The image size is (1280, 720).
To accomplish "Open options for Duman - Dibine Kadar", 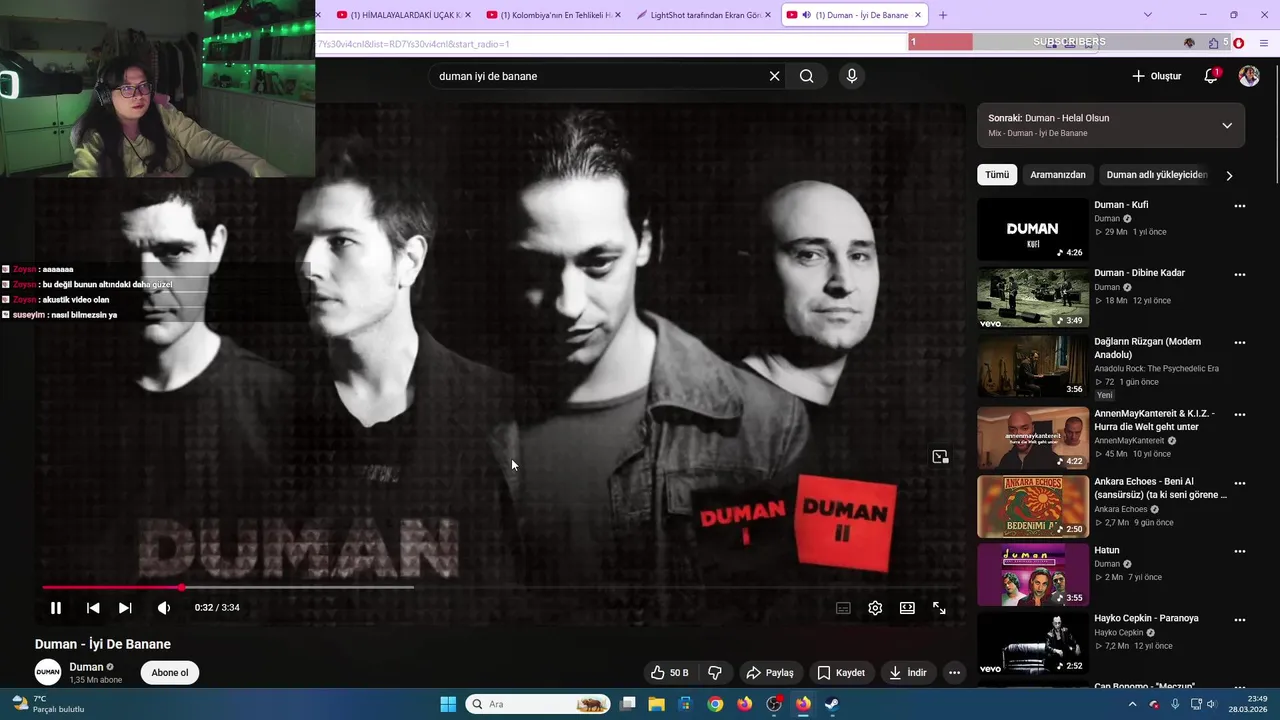I will pyautogui.click(x=1240, y=274).
